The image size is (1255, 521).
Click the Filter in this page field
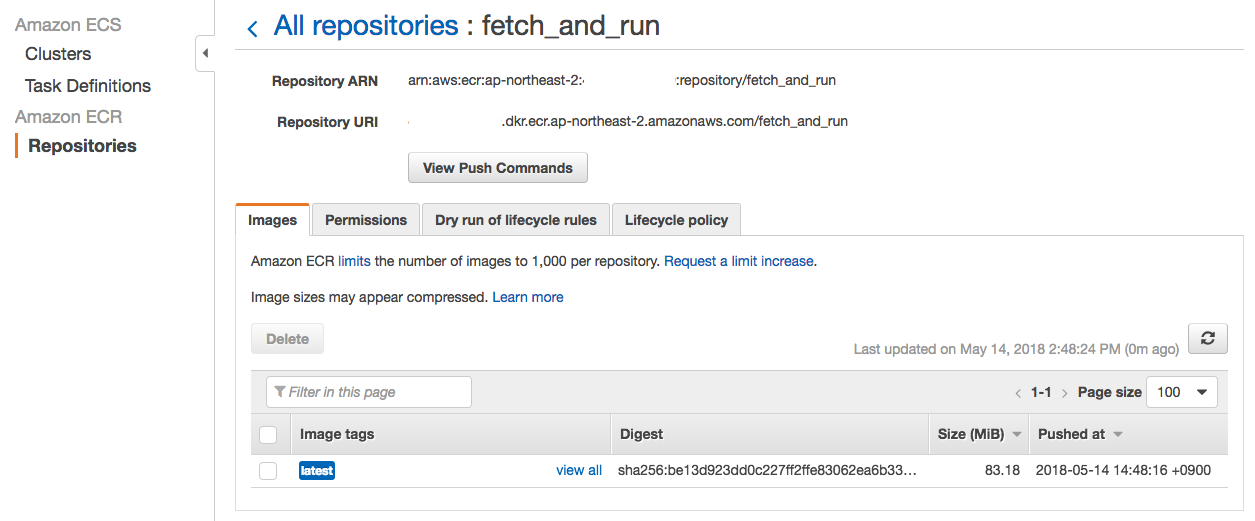(x=369, y=392)
